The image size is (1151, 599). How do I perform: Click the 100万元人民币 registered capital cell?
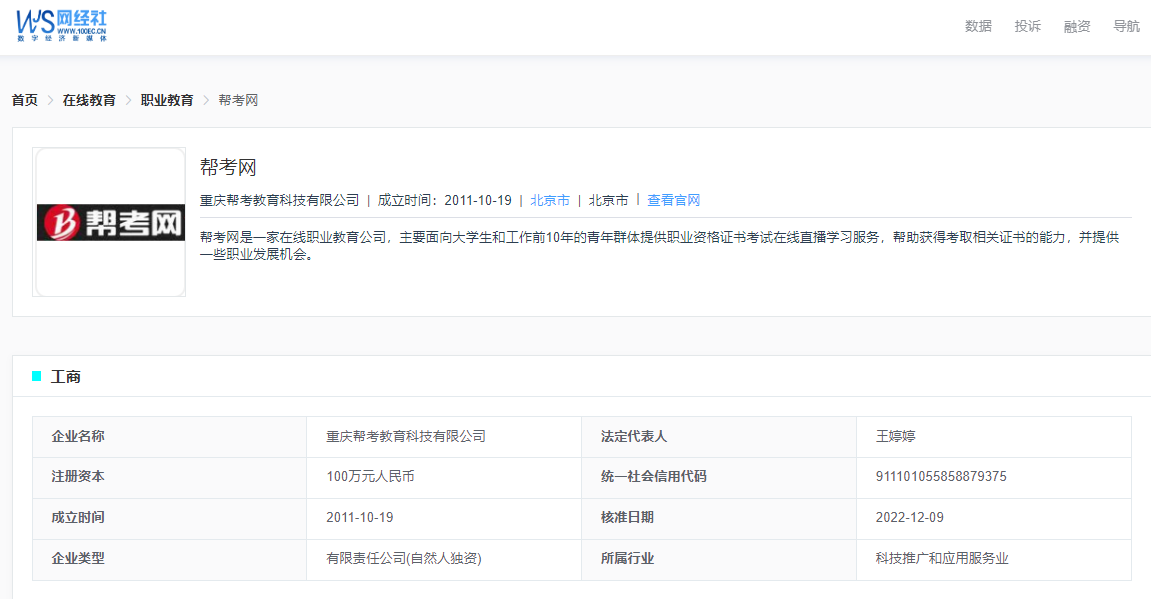pyautogui.click(x=370, y=477)
